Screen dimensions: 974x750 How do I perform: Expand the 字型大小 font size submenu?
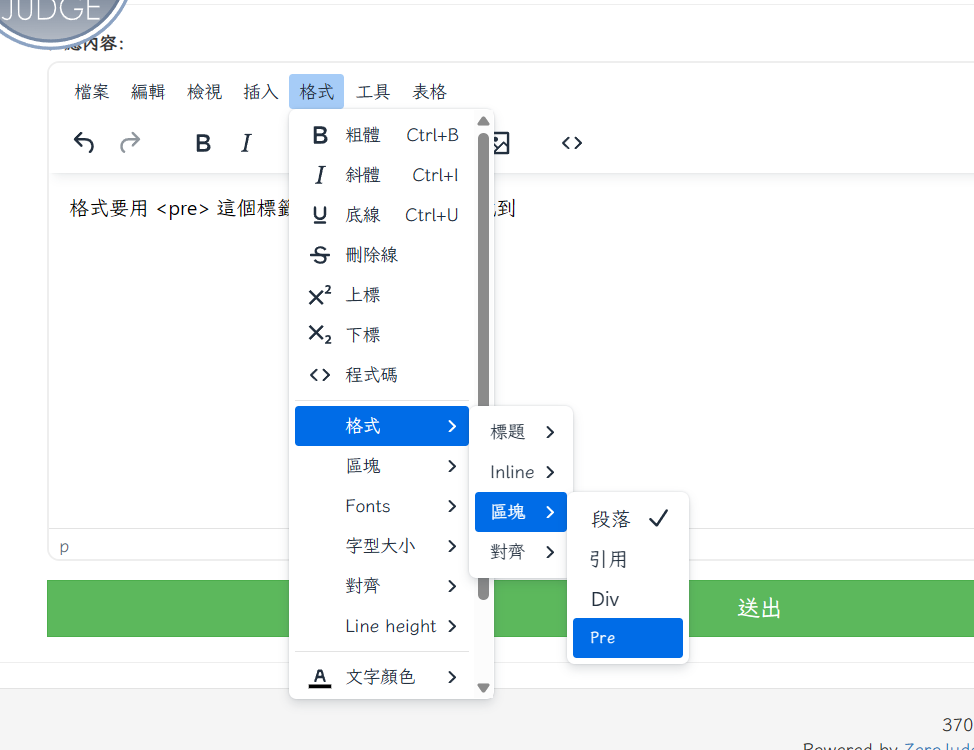[382, 546]
